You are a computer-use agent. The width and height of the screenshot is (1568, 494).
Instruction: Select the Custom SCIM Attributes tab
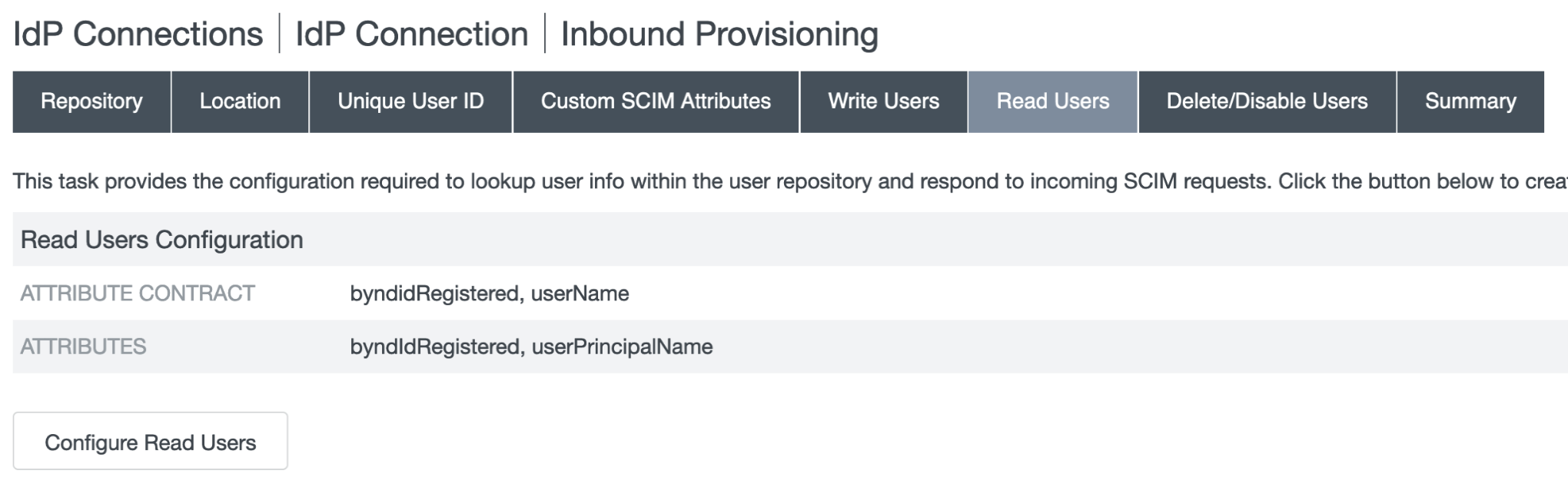click(x=656, y=101)
